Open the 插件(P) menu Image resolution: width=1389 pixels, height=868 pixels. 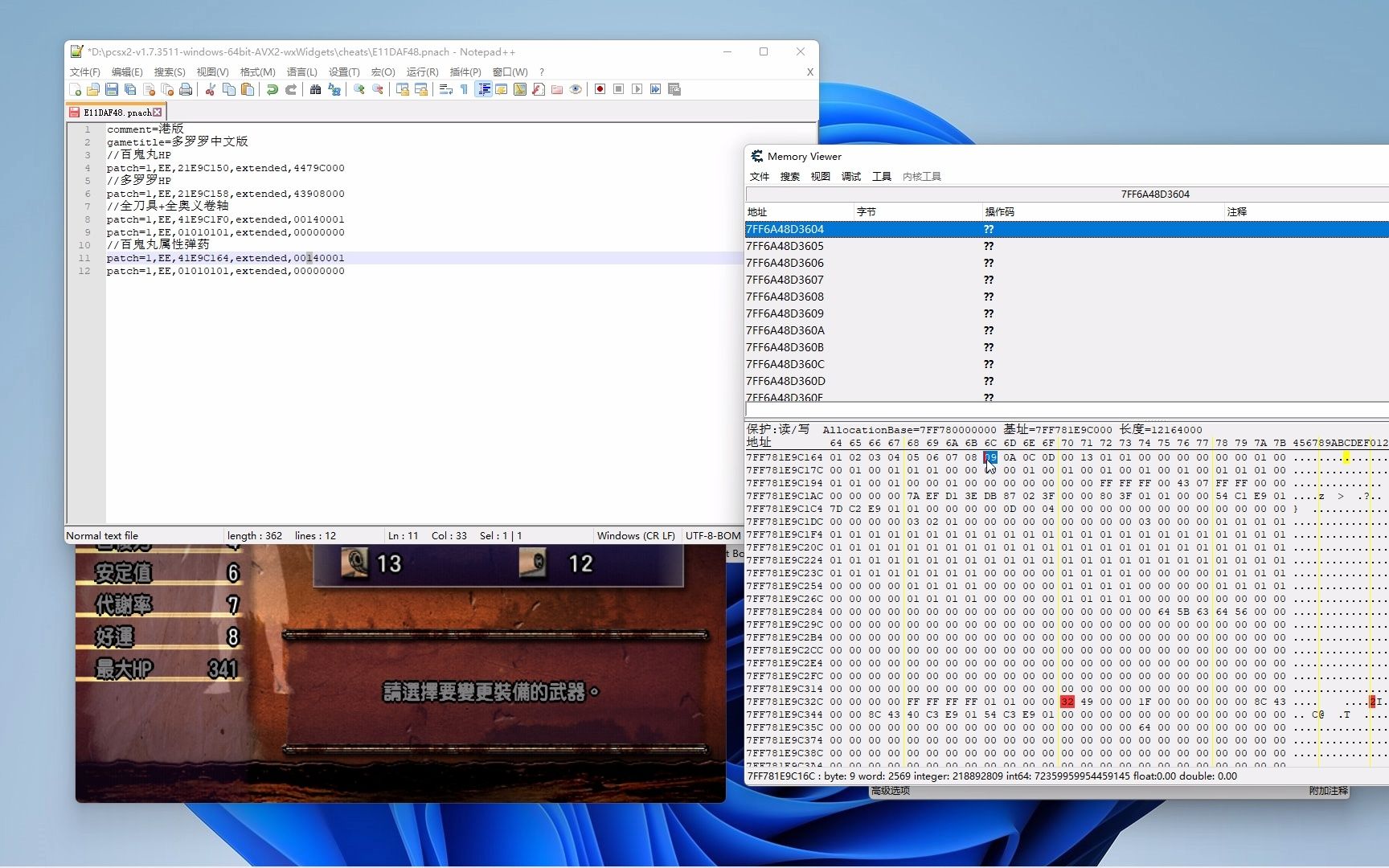pos(465,72)
